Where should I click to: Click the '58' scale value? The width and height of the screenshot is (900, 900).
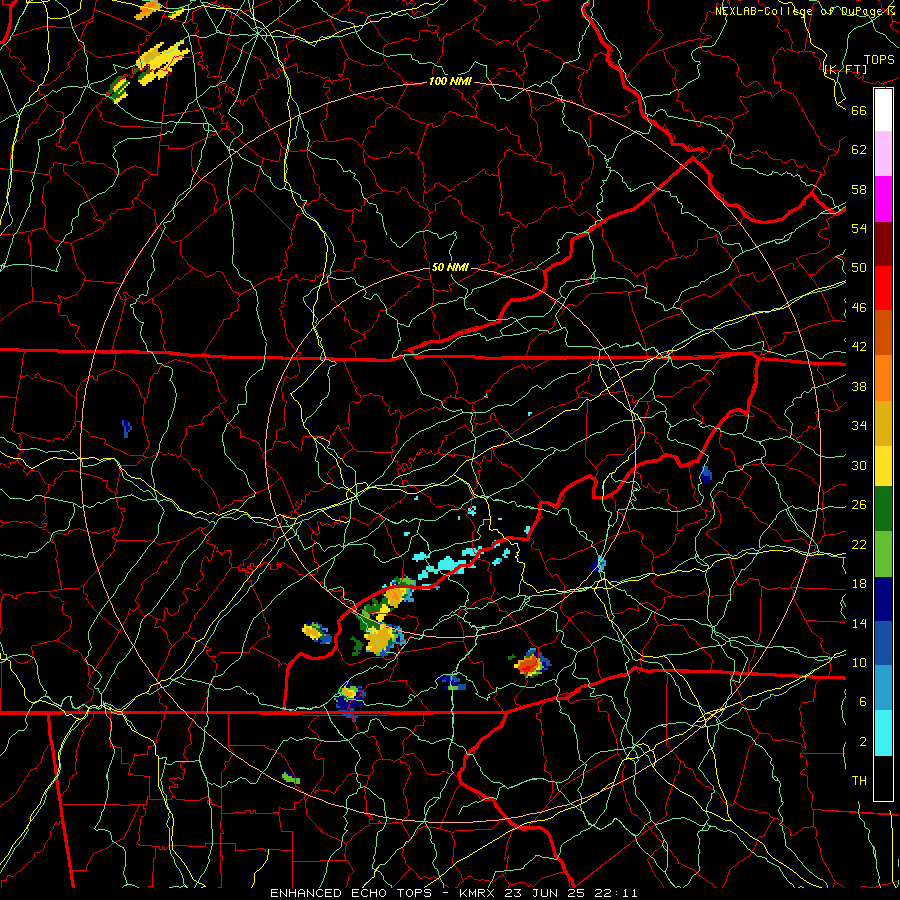pyautogui.click(x=859, y=189)
